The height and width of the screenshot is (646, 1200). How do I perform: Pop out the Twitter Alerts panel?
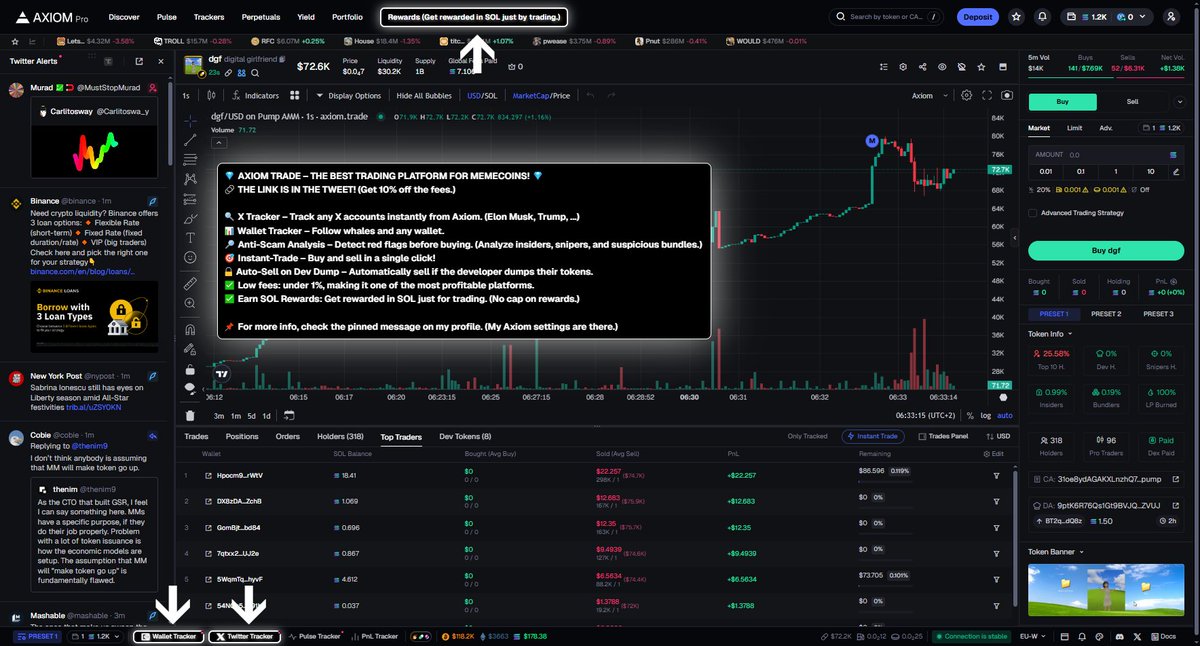click(x=138, y=61)
